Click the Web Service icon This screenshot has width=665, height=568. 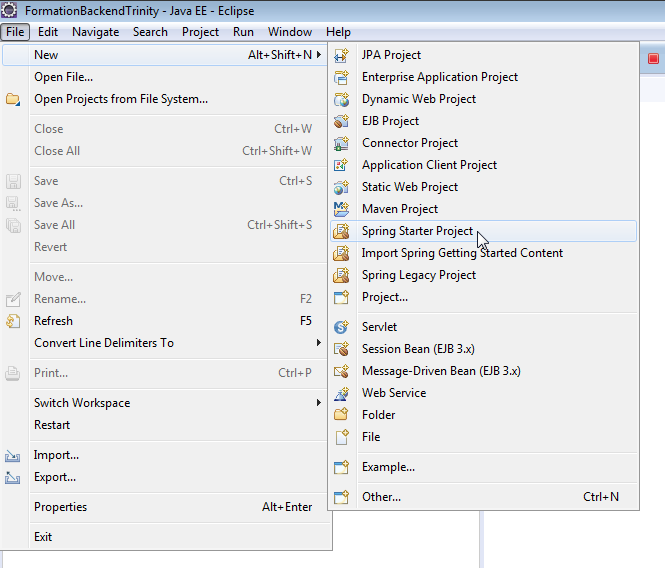[x=341, y=393]
